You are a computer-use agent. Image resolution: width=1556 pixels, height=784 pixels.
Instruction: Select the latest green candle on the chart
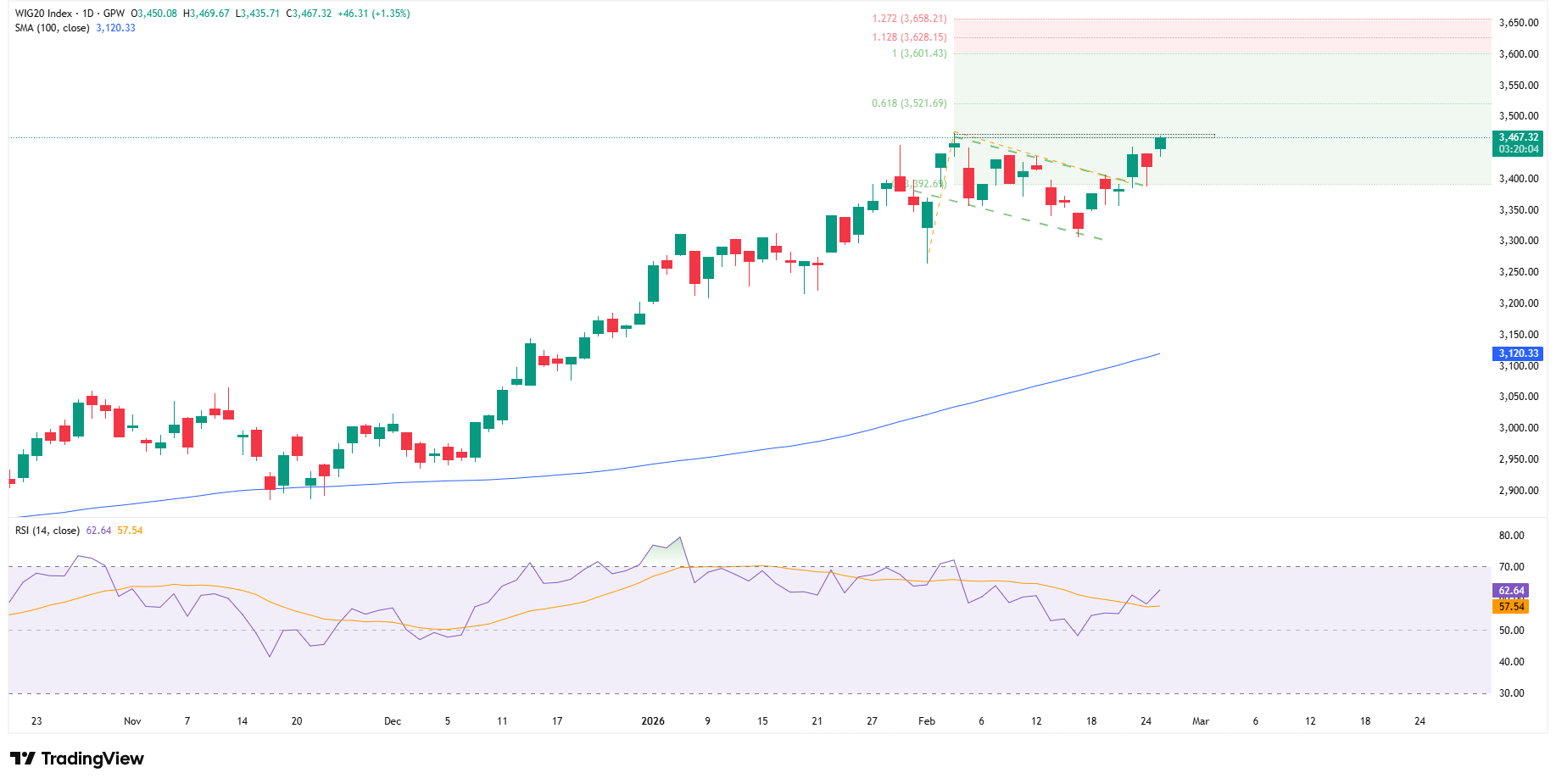pyautogui.click(x=1160, y=143)
